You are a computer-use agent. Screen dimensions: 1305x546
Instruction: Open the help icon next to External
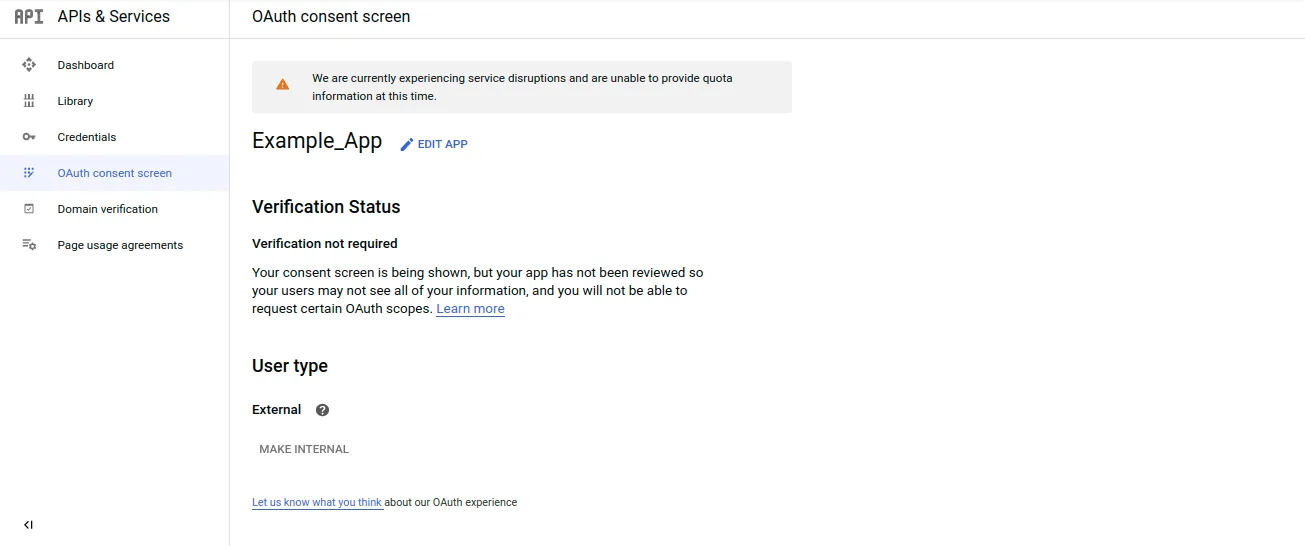coord(322,410)
